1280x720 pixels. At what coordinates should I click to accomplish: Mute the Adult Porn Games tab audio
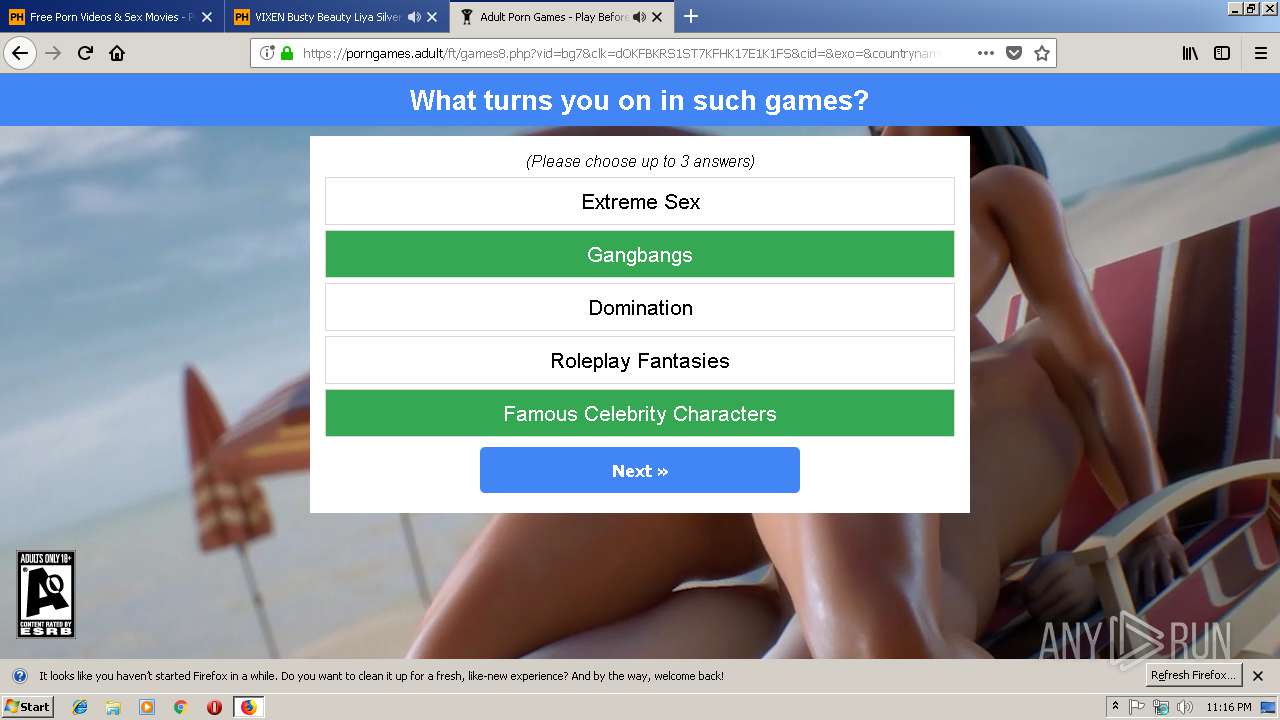(x=639, y=17)
